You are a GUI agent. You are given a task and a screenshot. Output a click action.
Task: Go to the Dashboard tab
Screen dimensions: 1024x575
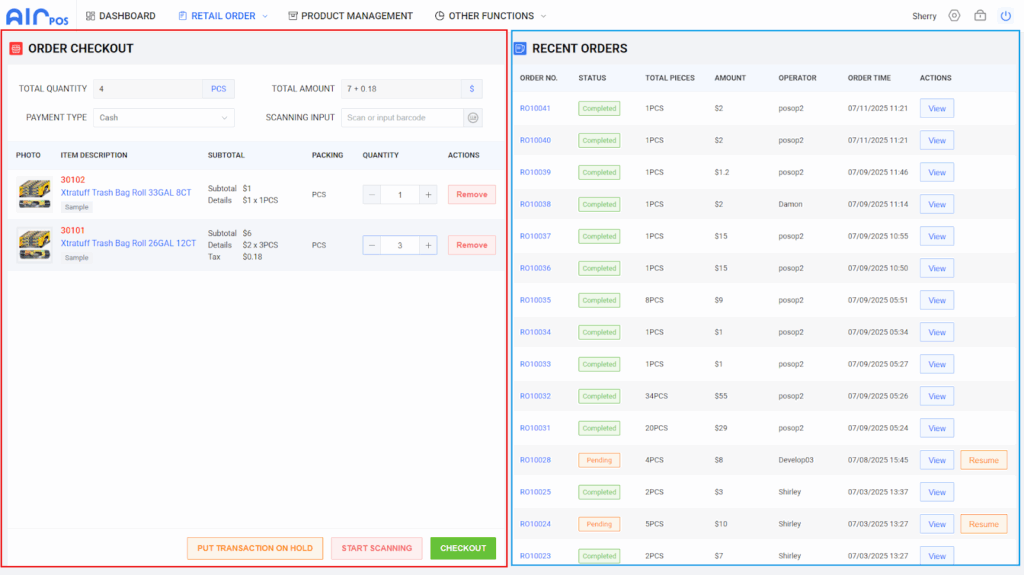(120, 16)
